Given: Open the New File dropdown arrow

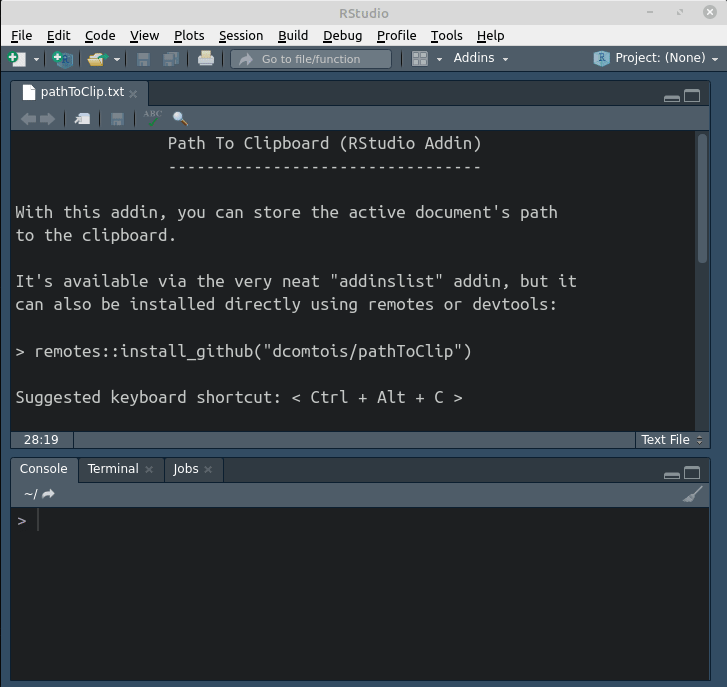Looking at the screenshot, I should pyautogui.click(x=36, y=59).
